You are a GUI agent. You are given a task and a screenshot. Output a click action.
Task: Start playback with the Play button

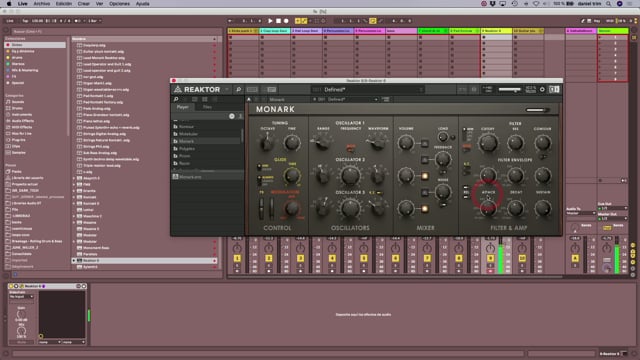click(270, 21)
